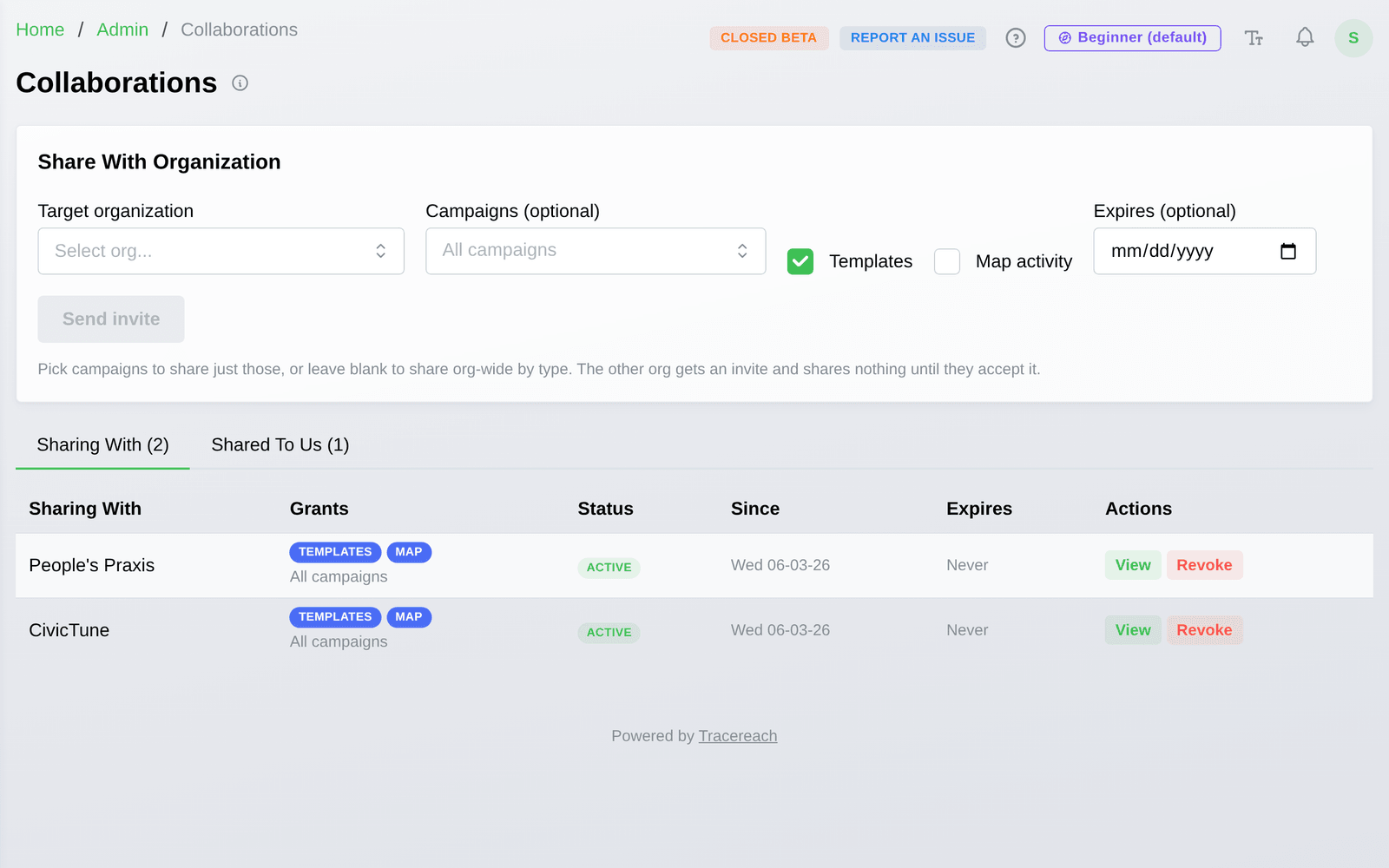Click the Status column header
Viewport: 1389px width, 868px height.
click(x=606, y=509)
